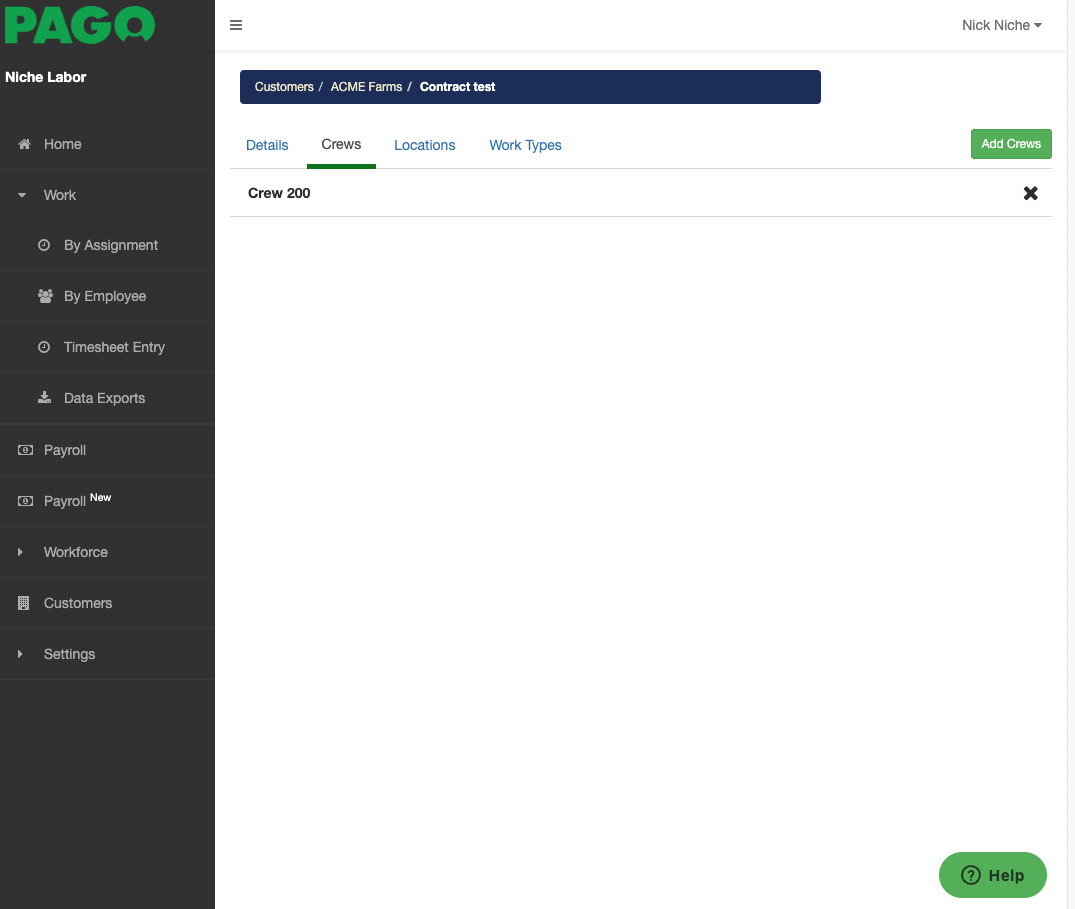
Task: Open ACME Farms from the breadcrumb
Action: 366,87
